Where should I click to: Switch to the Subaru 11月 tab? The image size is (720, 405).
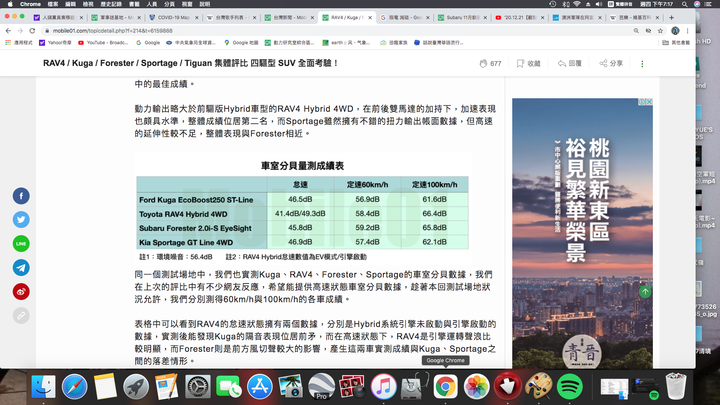(463, 17)
